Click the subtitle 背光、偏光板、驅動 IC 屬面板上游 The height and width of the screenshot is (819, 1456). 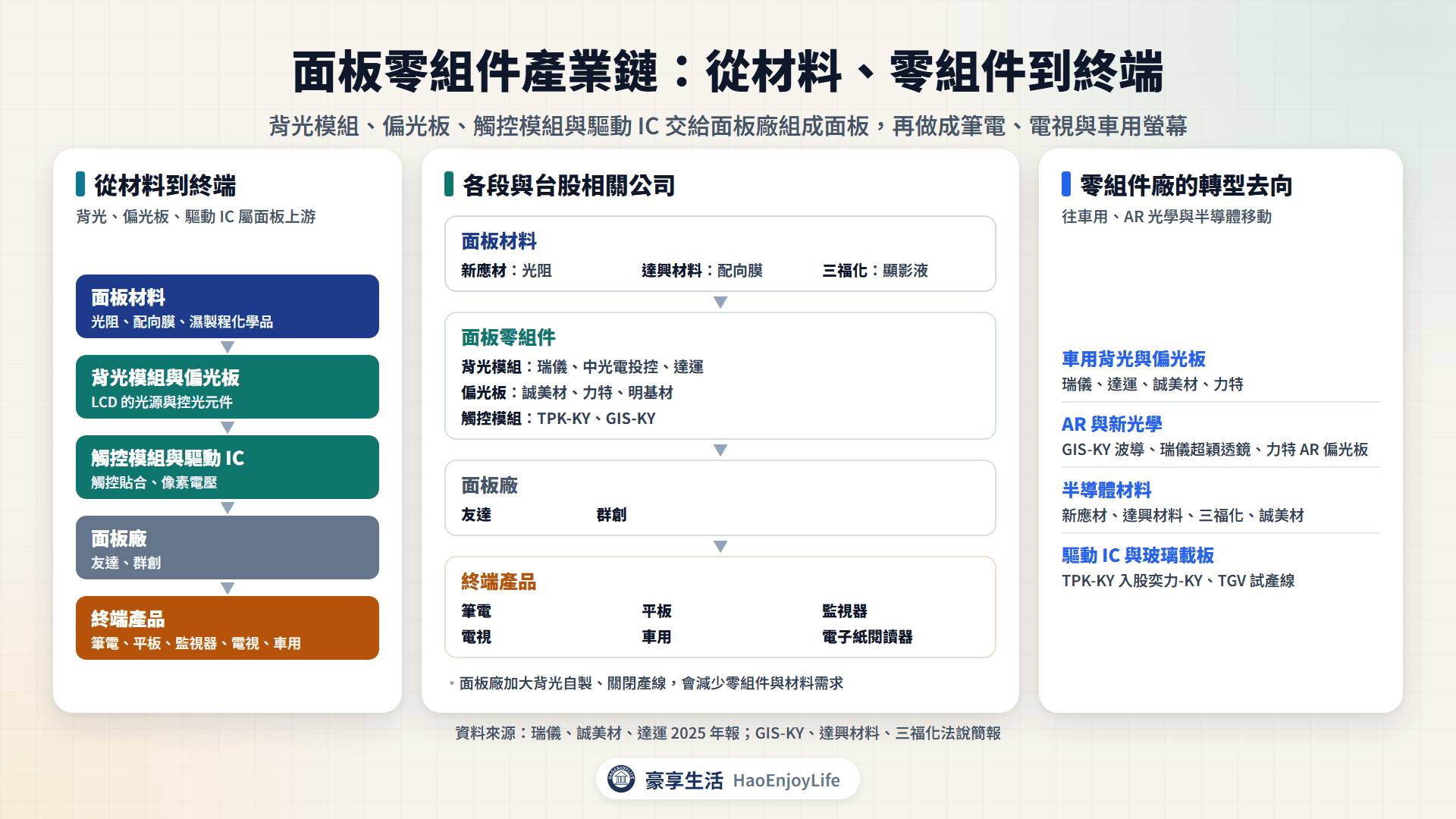click(x=196, y=217)
